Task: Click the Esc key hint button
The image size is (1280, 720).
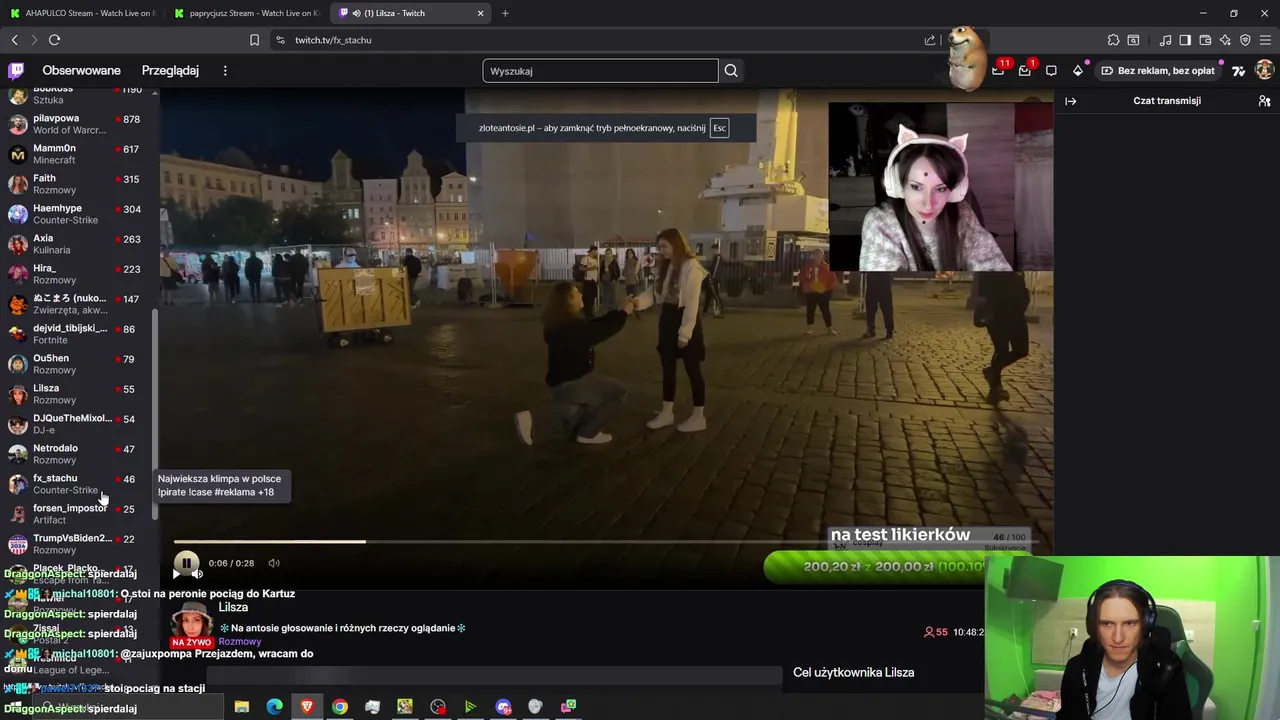Action: [x=719, y=128]
